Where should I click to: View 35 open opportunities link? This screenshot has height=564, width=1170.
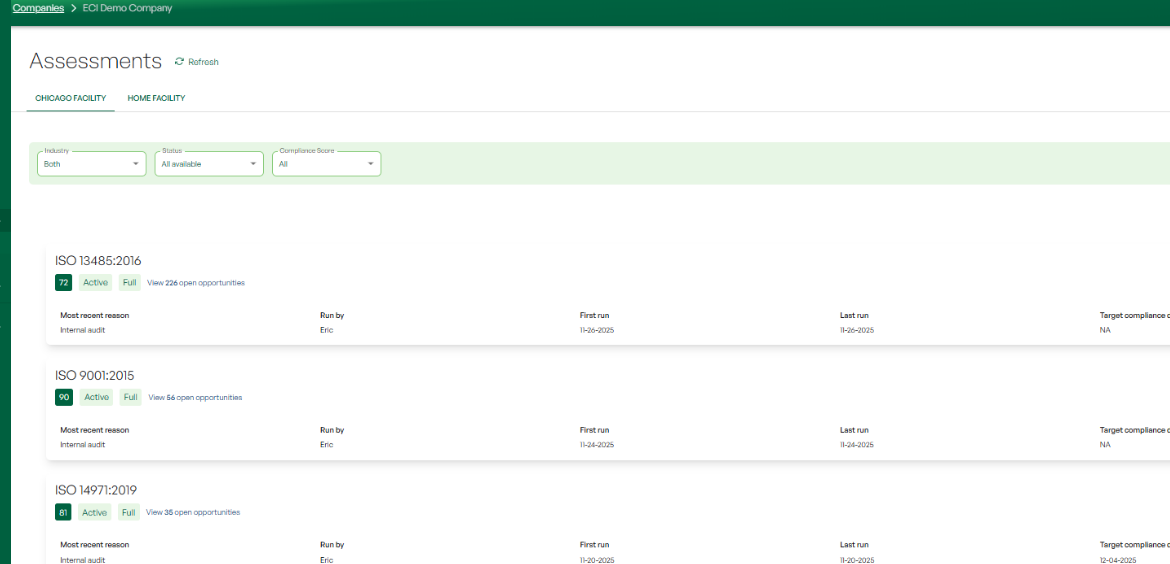pos(193,513)
